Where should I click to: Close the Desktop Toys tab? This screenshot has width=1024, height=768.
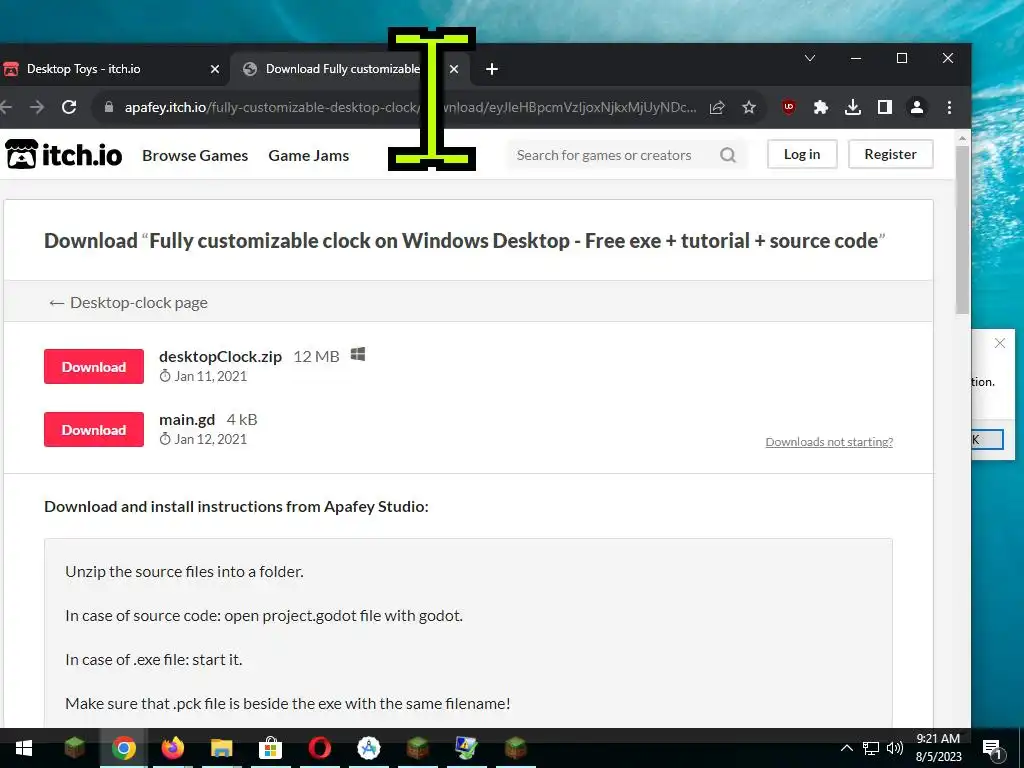tap(215, 69)
